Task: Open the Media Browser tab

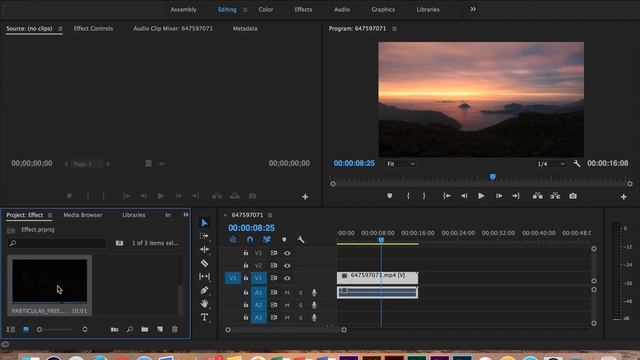Action: [x=83, y=215]
